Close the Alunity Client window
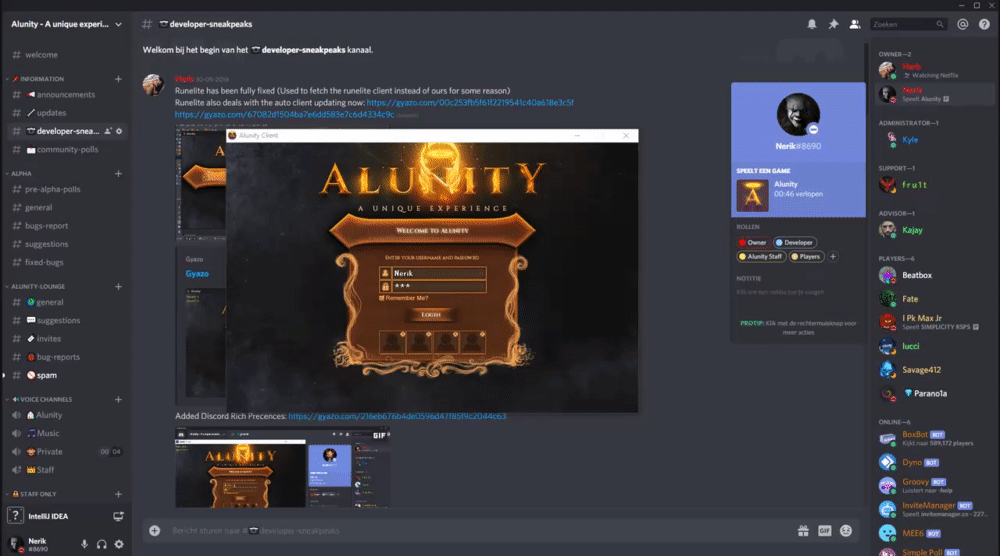The height and width of the screenshot is (556, 1000). (x=626, y=135)
